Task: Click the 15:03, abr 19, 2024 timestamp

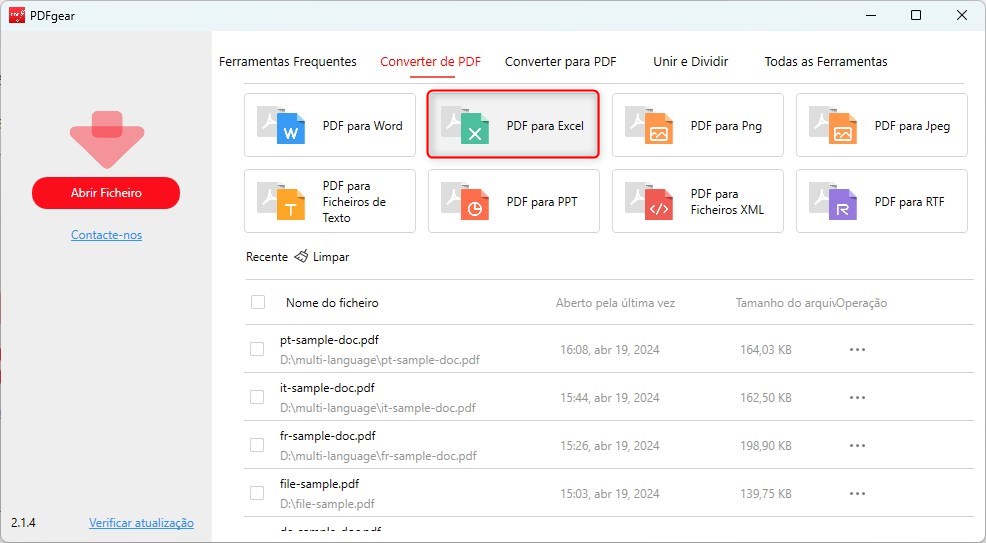Action: click(x=609, y=494)
